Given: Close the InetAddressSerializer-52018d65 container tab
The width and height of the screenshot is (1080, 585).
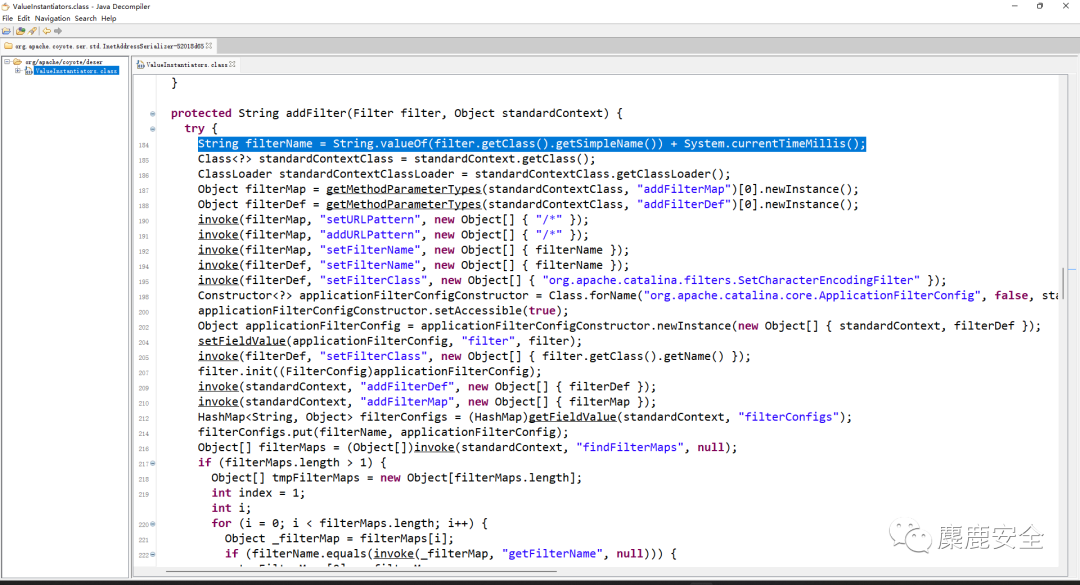Looking at the screenshot, I should pos(209,45).
